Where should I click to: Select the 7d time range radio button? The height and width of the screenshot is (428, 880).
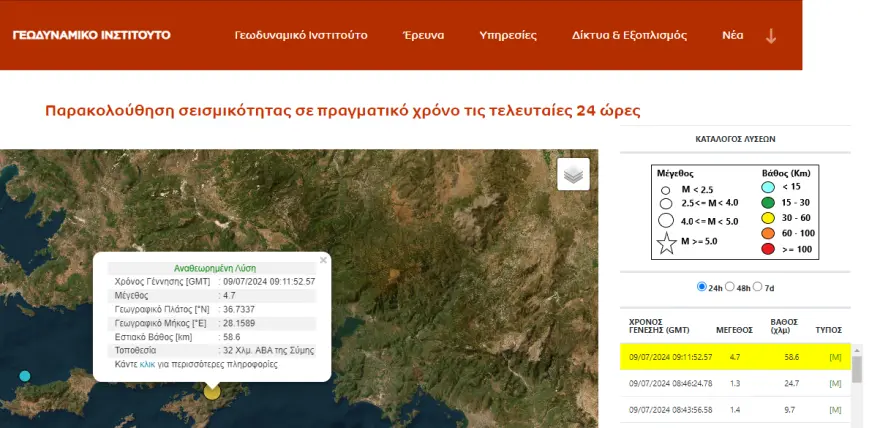pyautogui.click(x=758, y=288)
